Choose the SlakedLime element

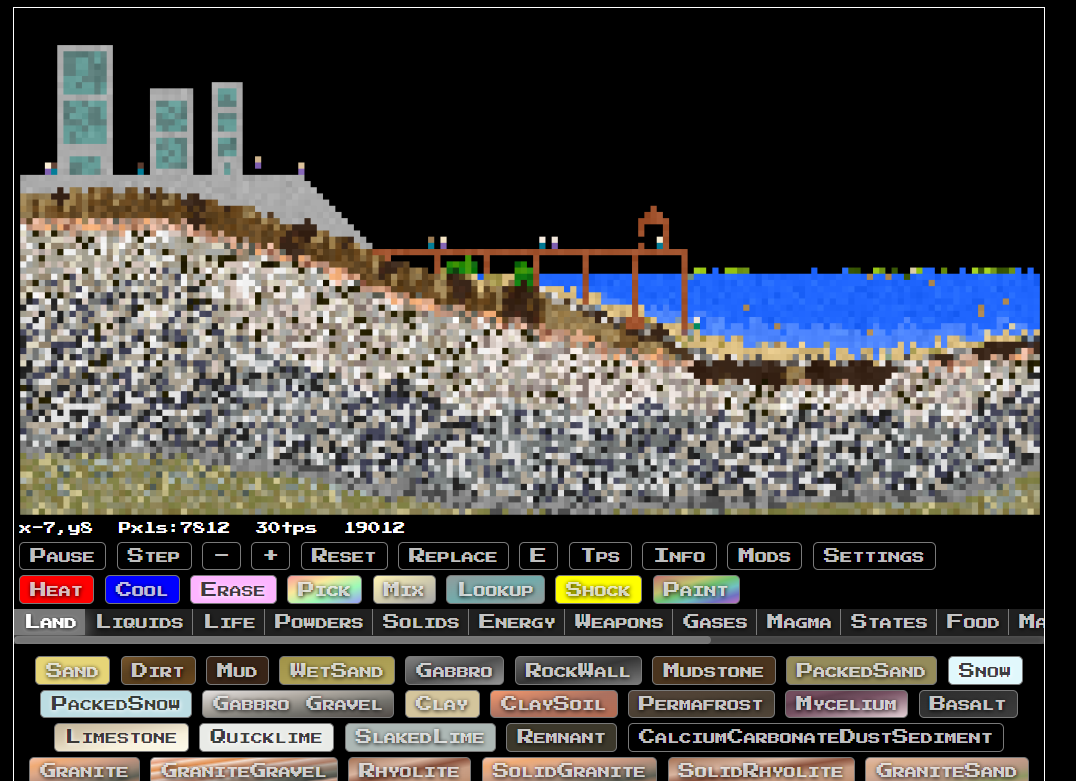420,737
